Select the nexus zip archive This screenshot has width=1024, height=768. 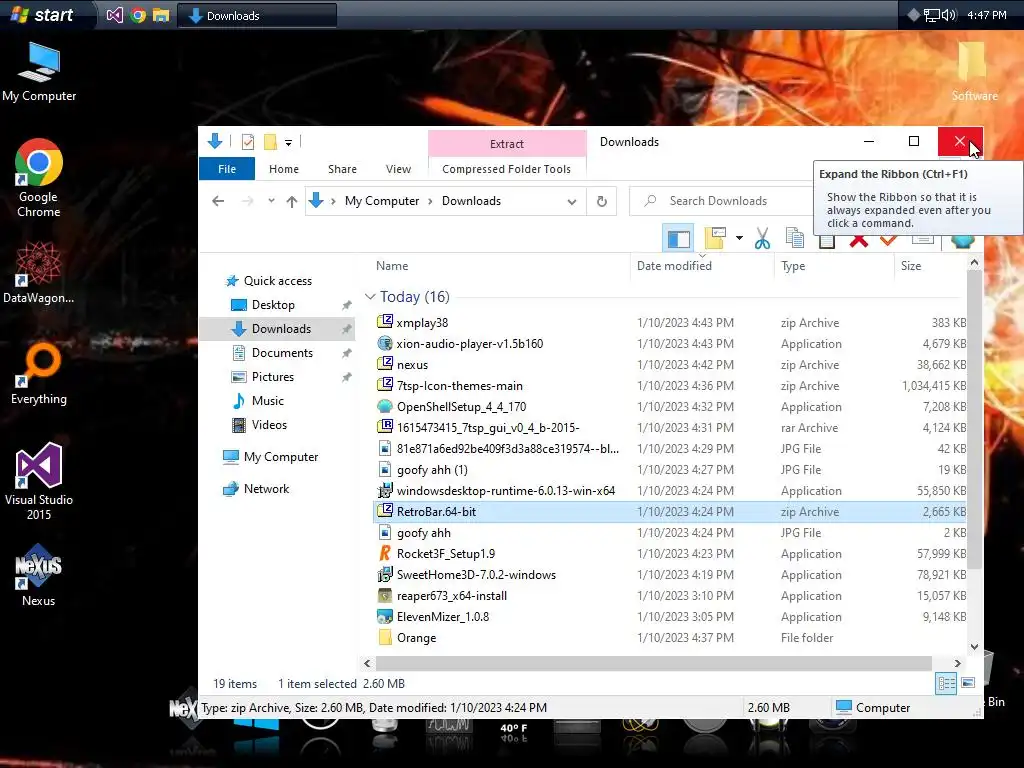click(x=412, y=364)
